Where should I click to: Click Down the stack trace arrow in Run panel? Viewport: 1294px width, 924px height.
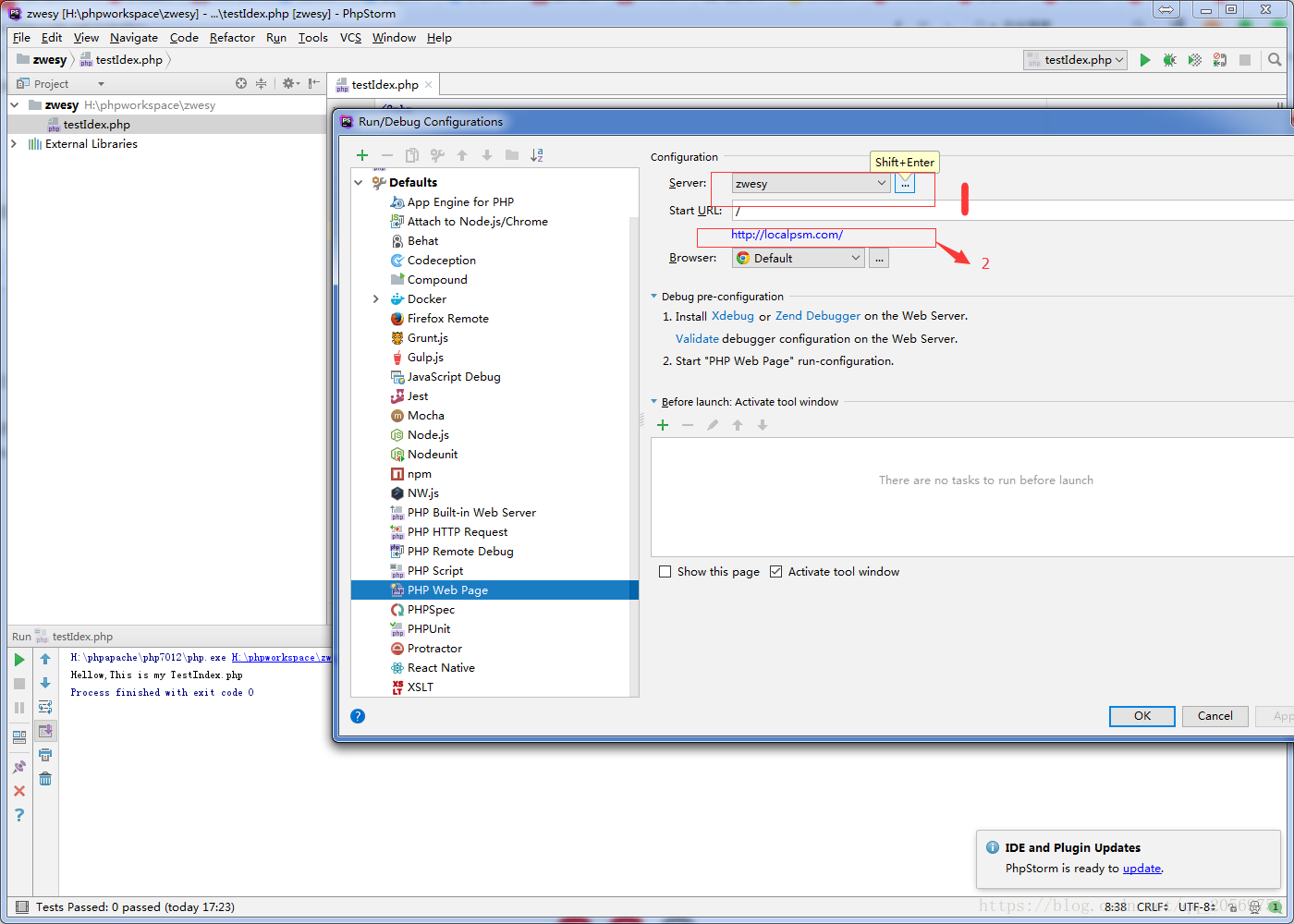[45, 683]
